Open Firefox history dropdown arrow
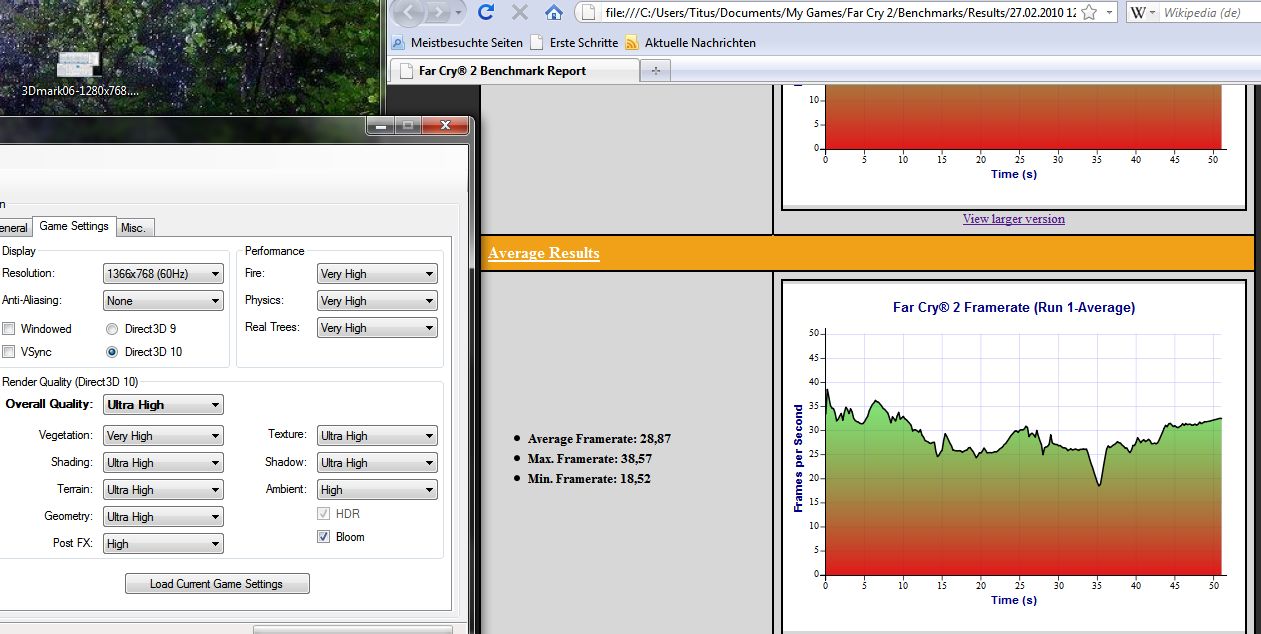1261x634 pixels. tap(459, 12)
